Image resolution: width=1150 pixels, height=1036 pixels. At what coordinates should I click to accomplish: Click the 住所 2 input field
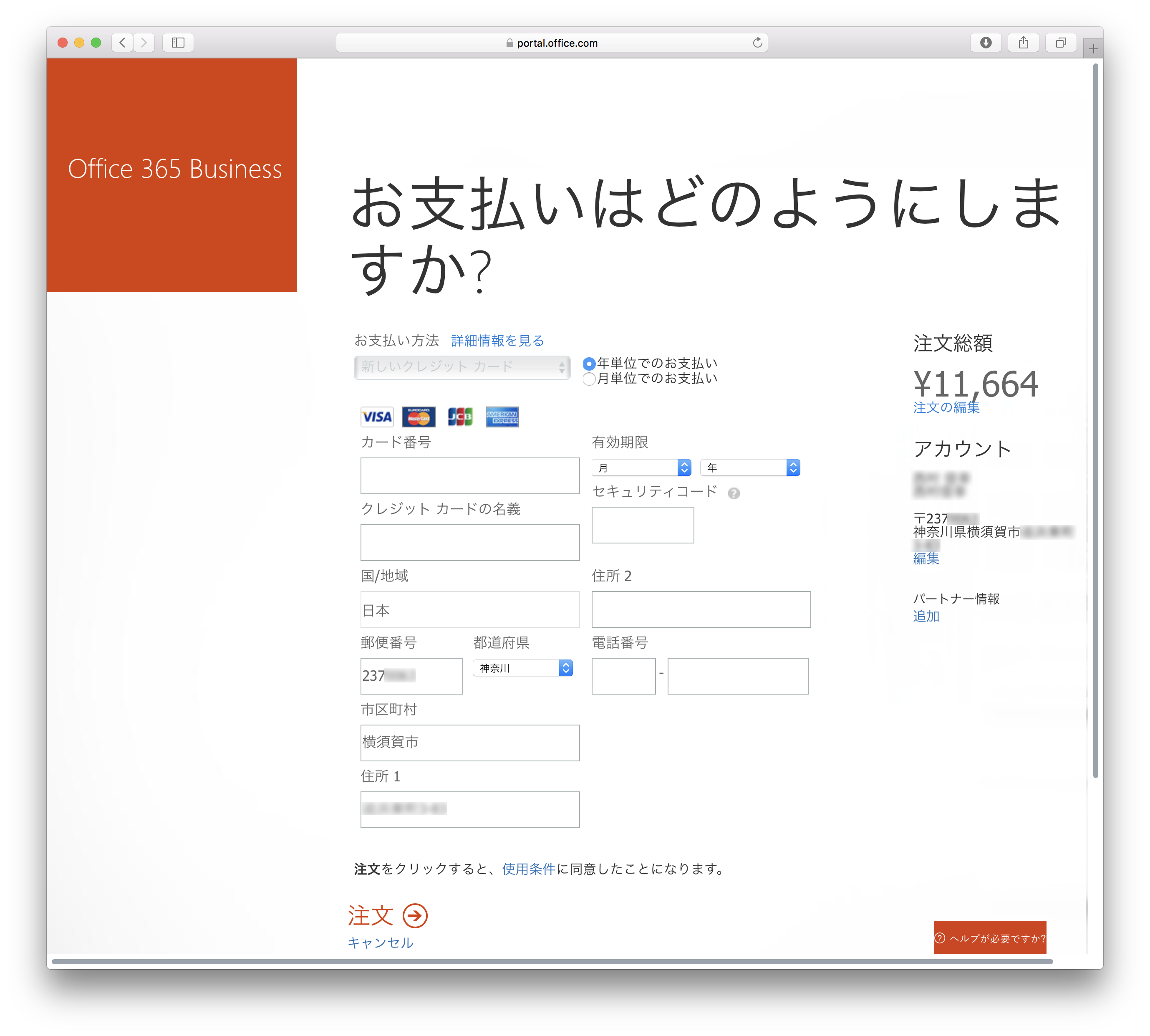click(x=701, y=609)
